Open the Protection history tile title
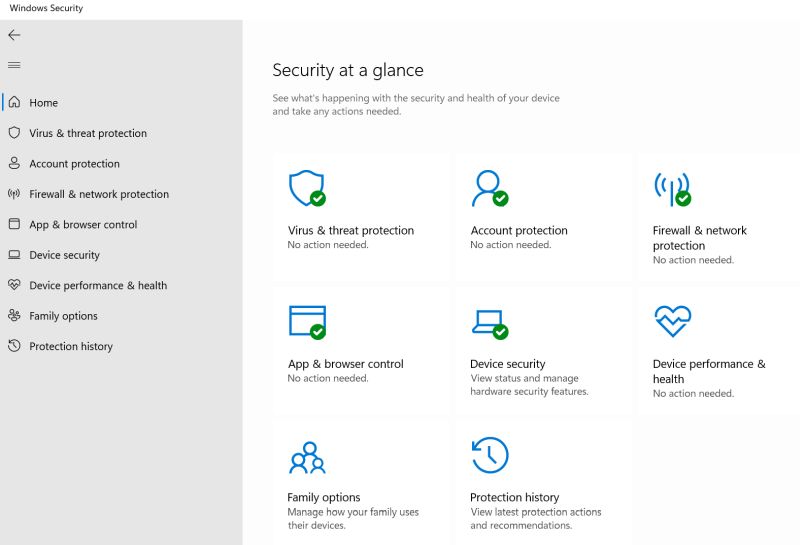 (514, 497)
